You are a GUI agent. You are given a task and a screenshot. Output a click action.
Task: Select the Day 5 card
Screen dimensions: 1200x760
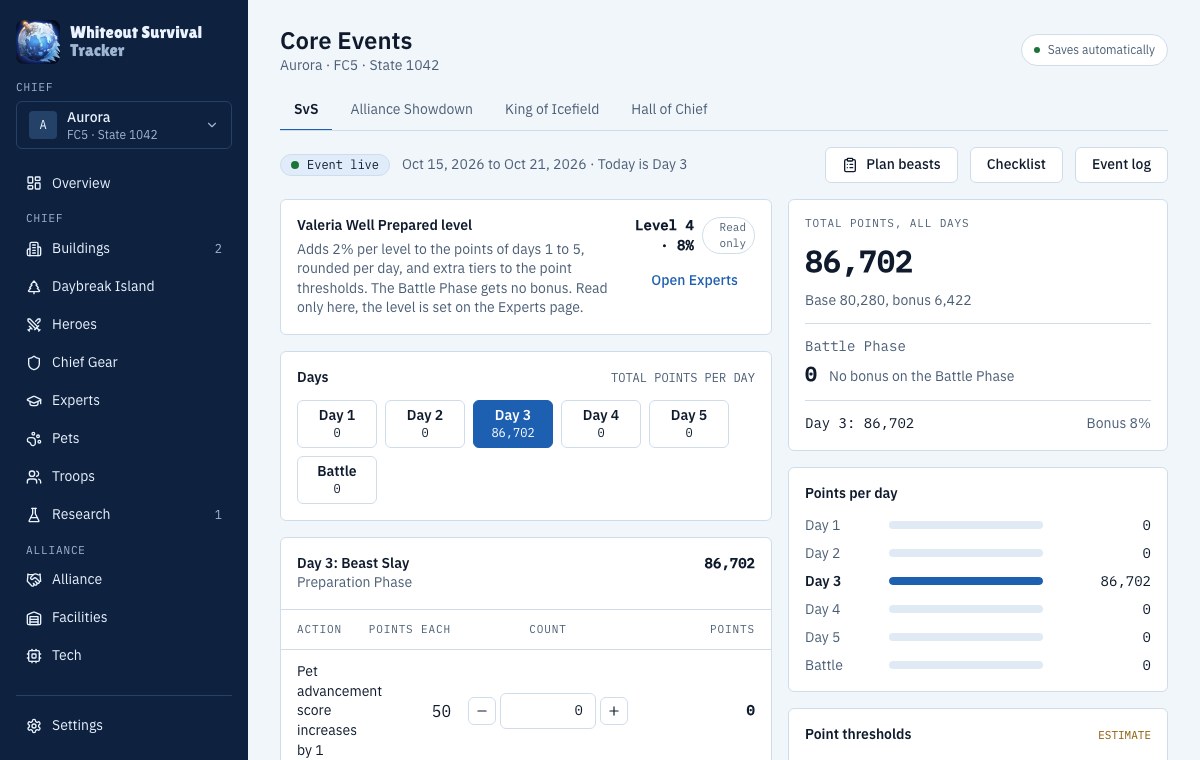coord(689,423)
